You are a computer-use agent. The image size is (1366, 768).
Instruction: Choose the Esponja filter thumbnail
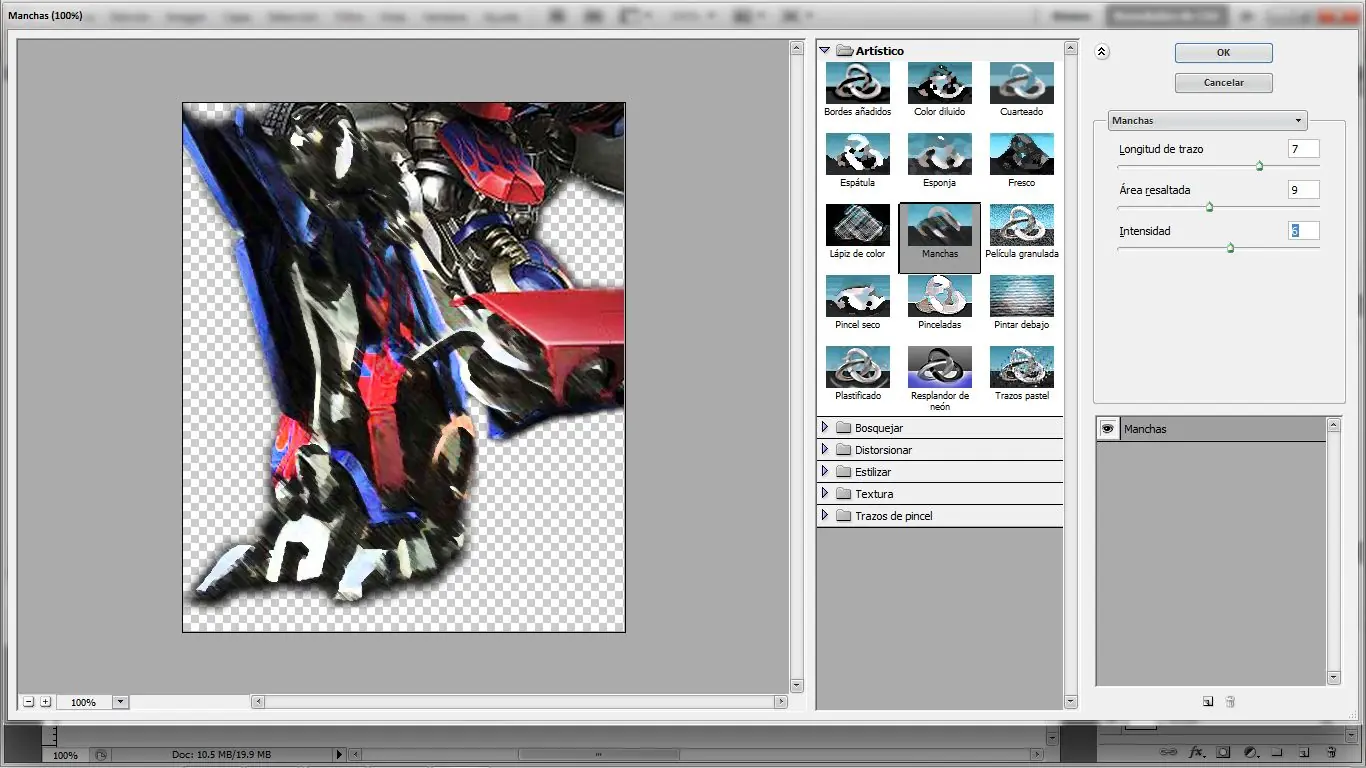[x=939, y=154]
